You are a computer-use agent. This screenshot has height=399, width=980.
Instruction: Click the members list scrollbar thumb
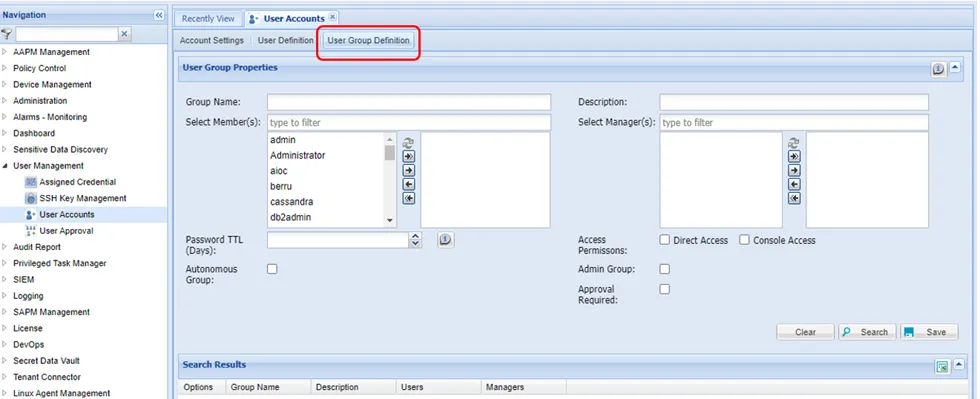point(389,153)
